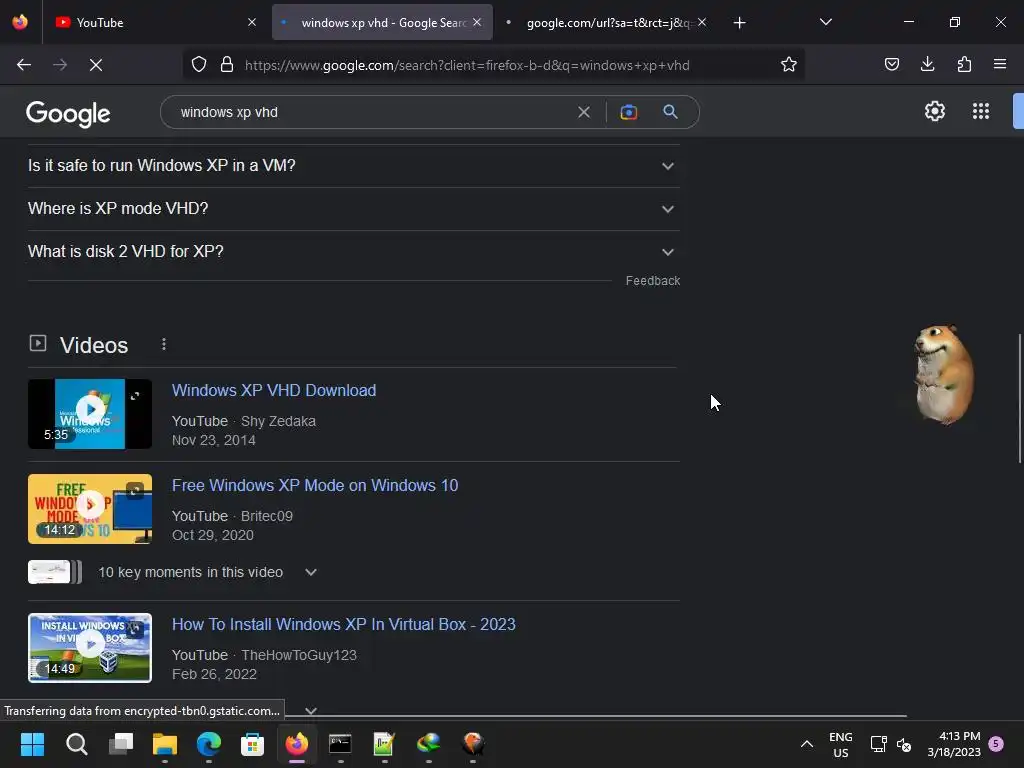Expand 'What is disk 2 VHD for XP?'

click(x=353, y=251)
